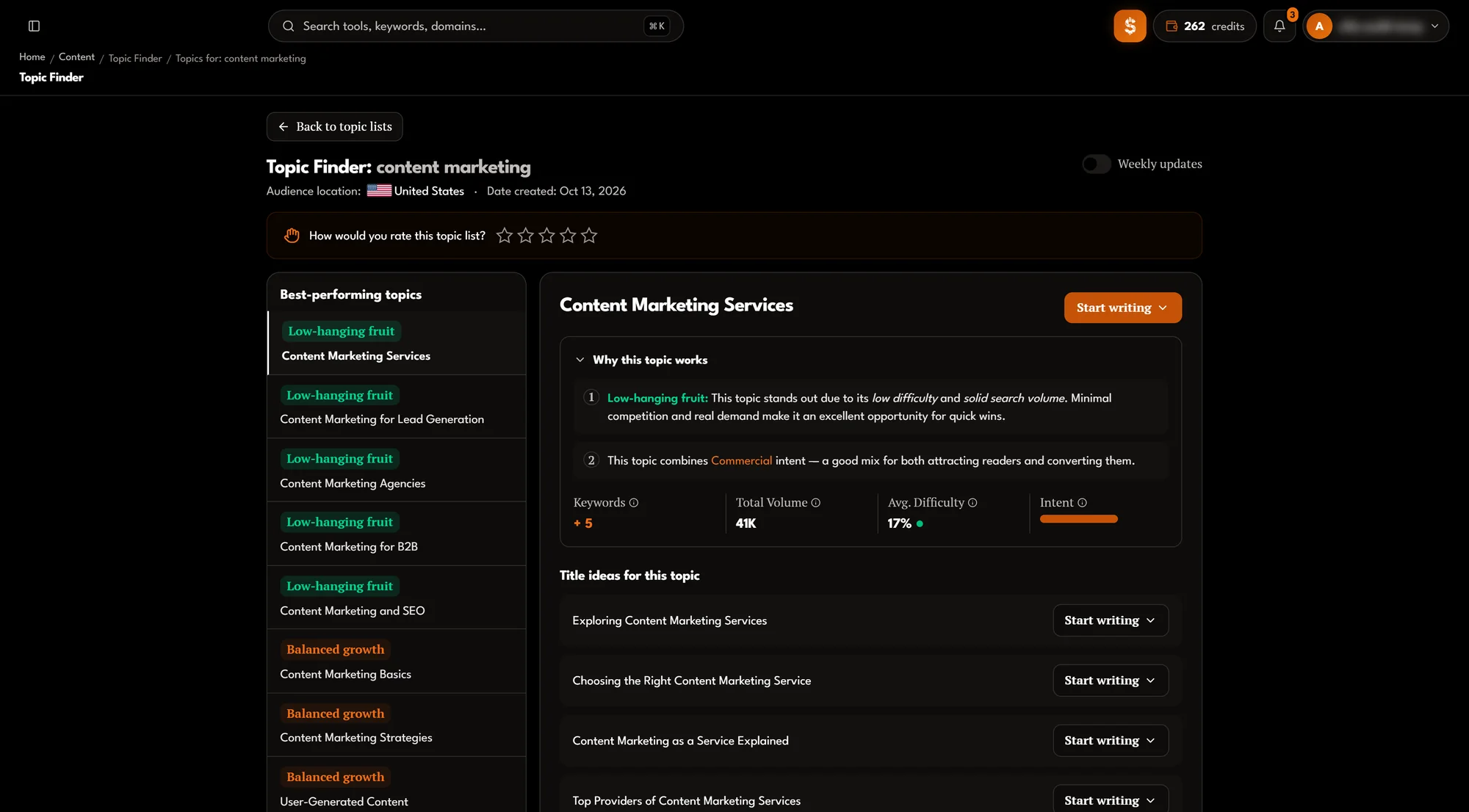Click the fifth rating star
Screen dimensions: 1469x812
pyautogui.click(x=589, y=236)
